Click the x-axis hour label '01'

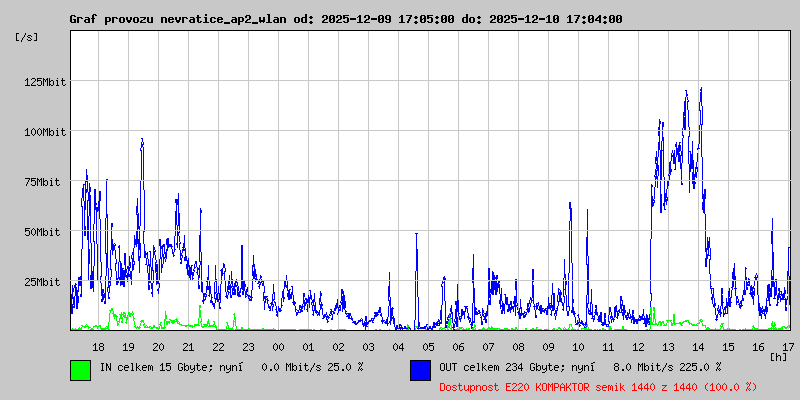pyautogui.click(x=308, y=347)
